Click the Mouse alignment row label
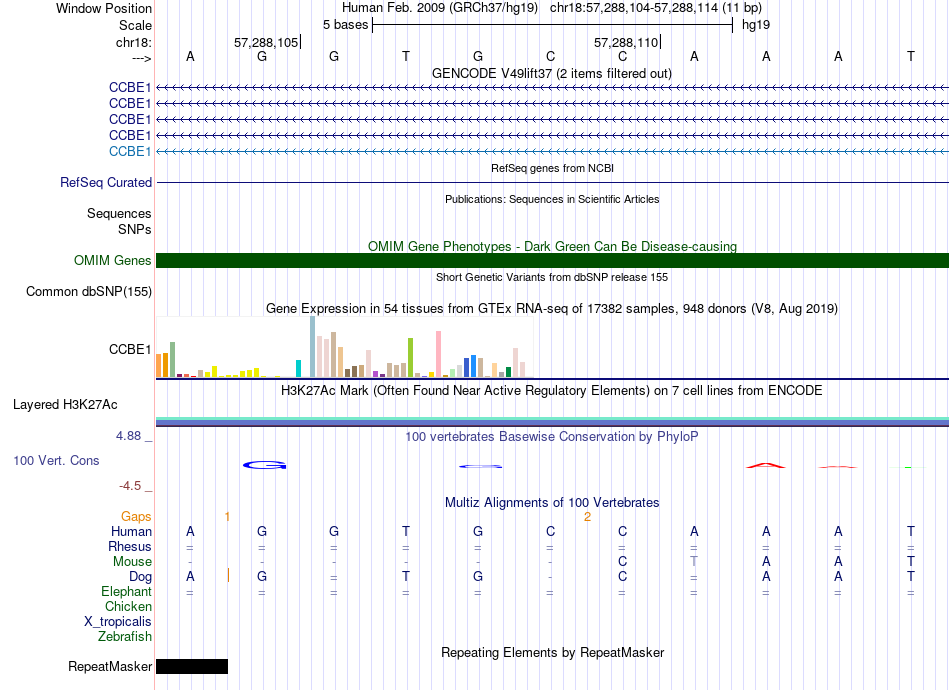The width and height of the screenshot is (950, 690). [x=132, y=562]
